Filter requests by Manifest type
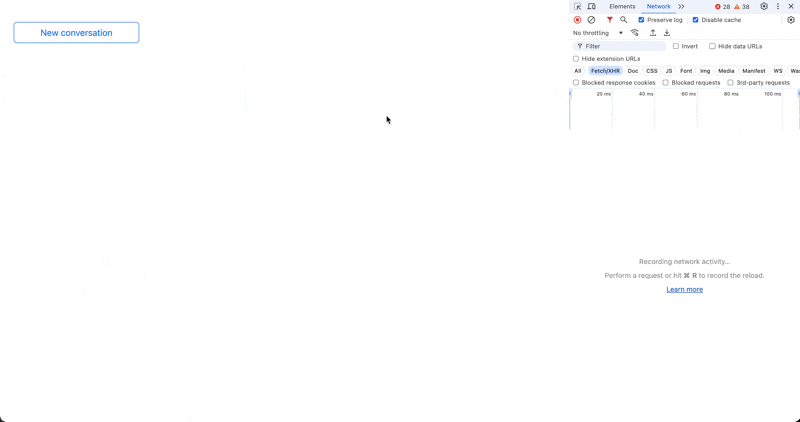Image resolution: width=800 pixels, height=422 pixels. pyautogui.click(x=754, y=71)
